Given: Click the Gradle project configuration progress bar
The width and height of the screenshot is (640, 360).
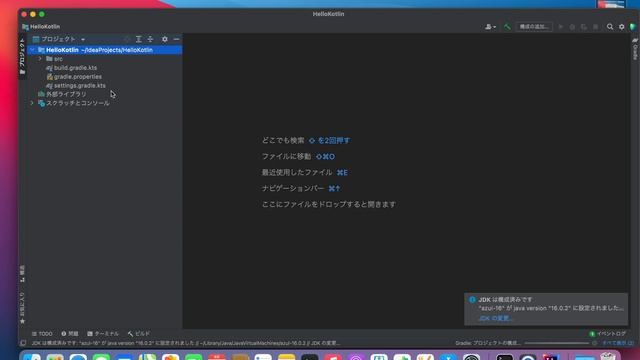Looking at the screenshot, I should click(x=556, y=343).
